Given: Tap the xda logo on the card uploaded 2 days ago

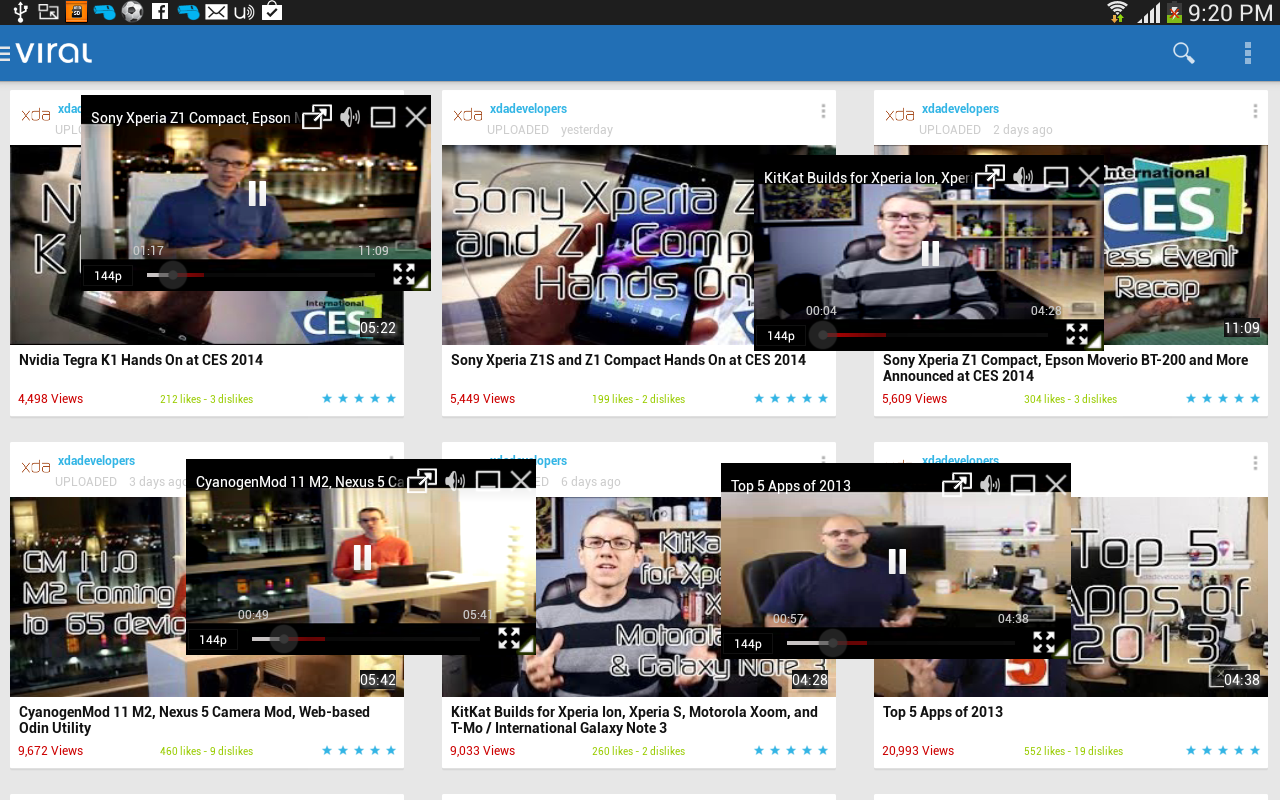Looking at the screenshot, I should click(x=900, y=115).
